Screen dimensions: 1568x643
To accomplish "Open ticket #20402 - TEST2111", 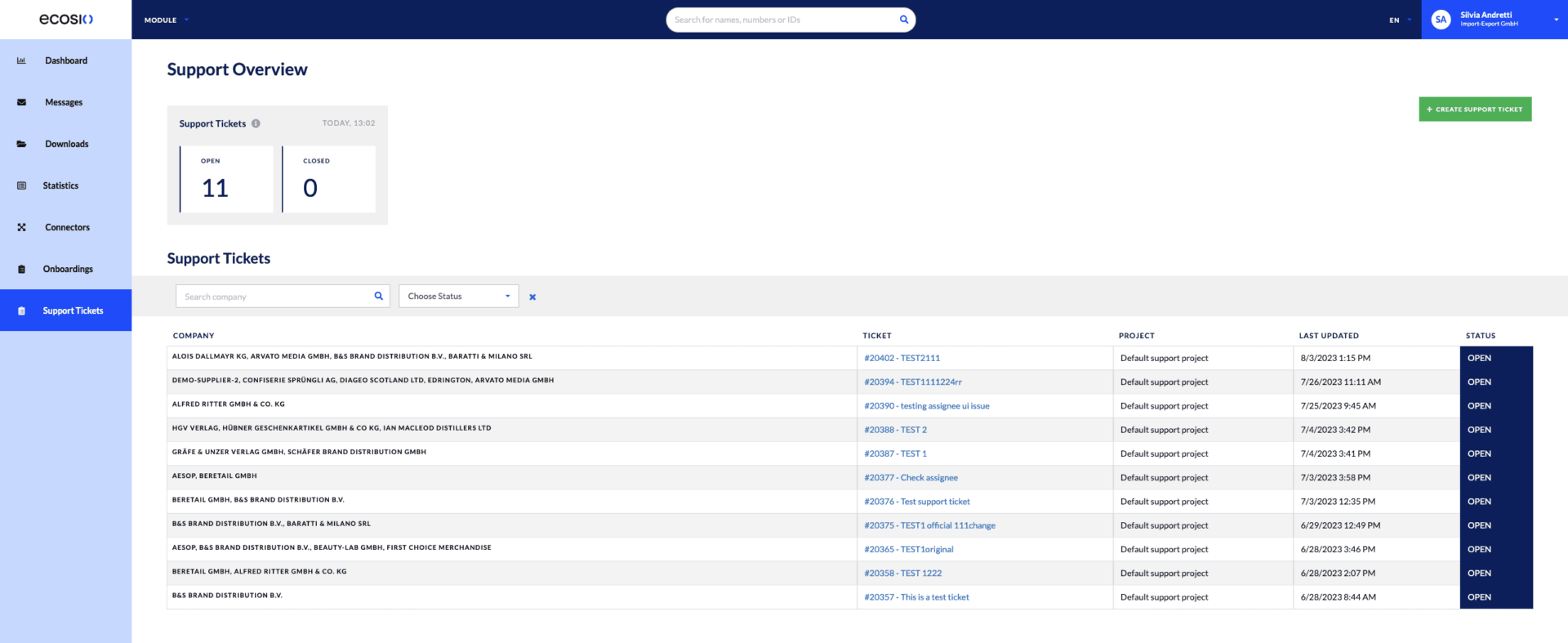I will click(x=902, y=358).
